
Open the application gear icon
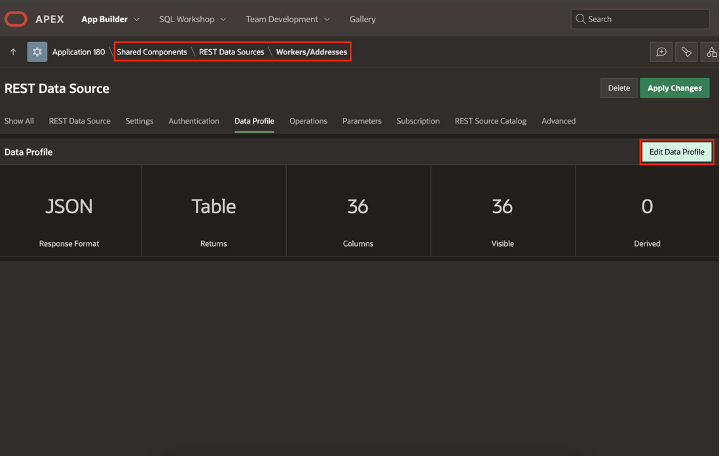tap(37, 52)
